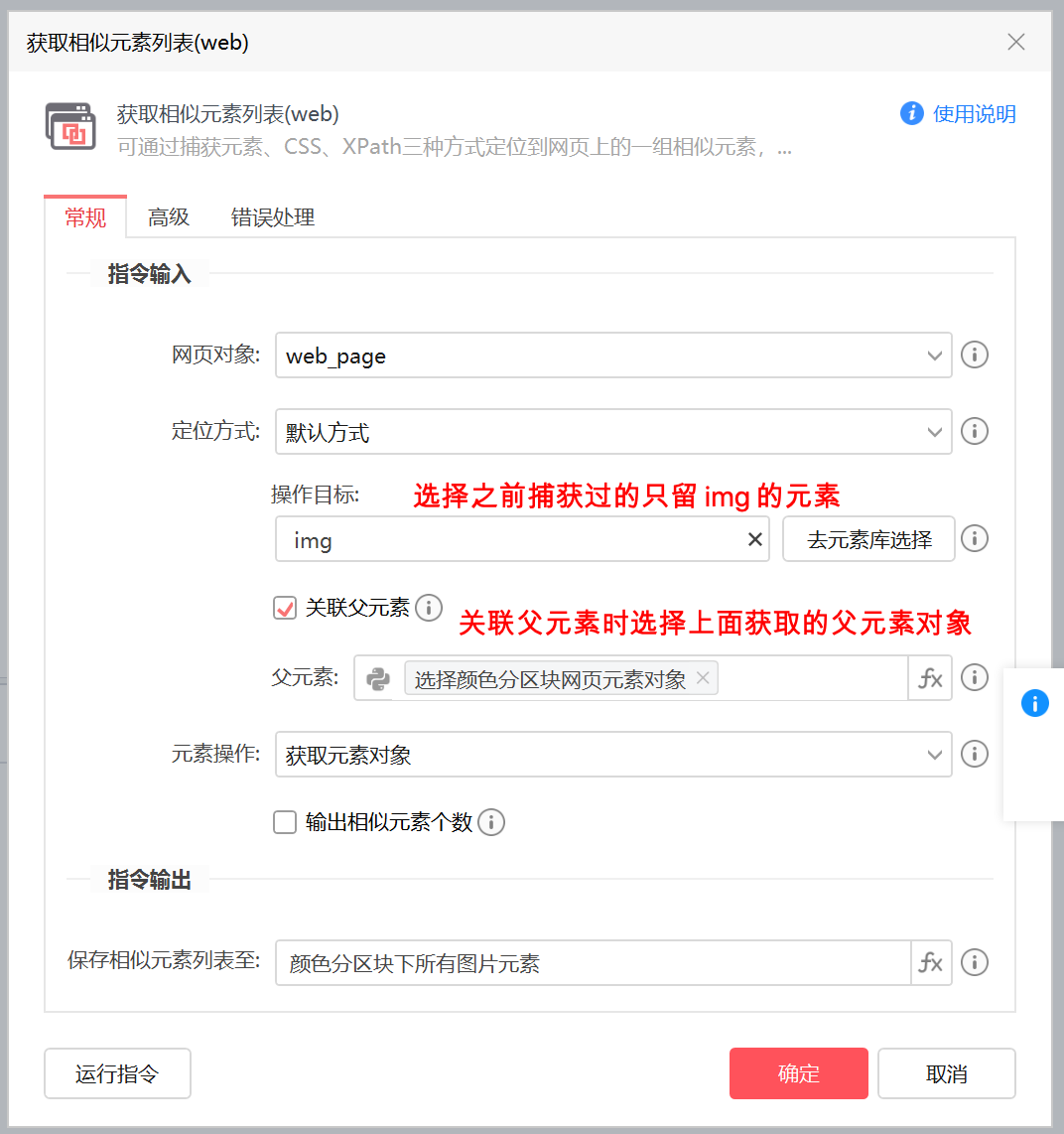1064x1134 pixels.
Task: Select the 常规 tab
Action: (85, 216)
